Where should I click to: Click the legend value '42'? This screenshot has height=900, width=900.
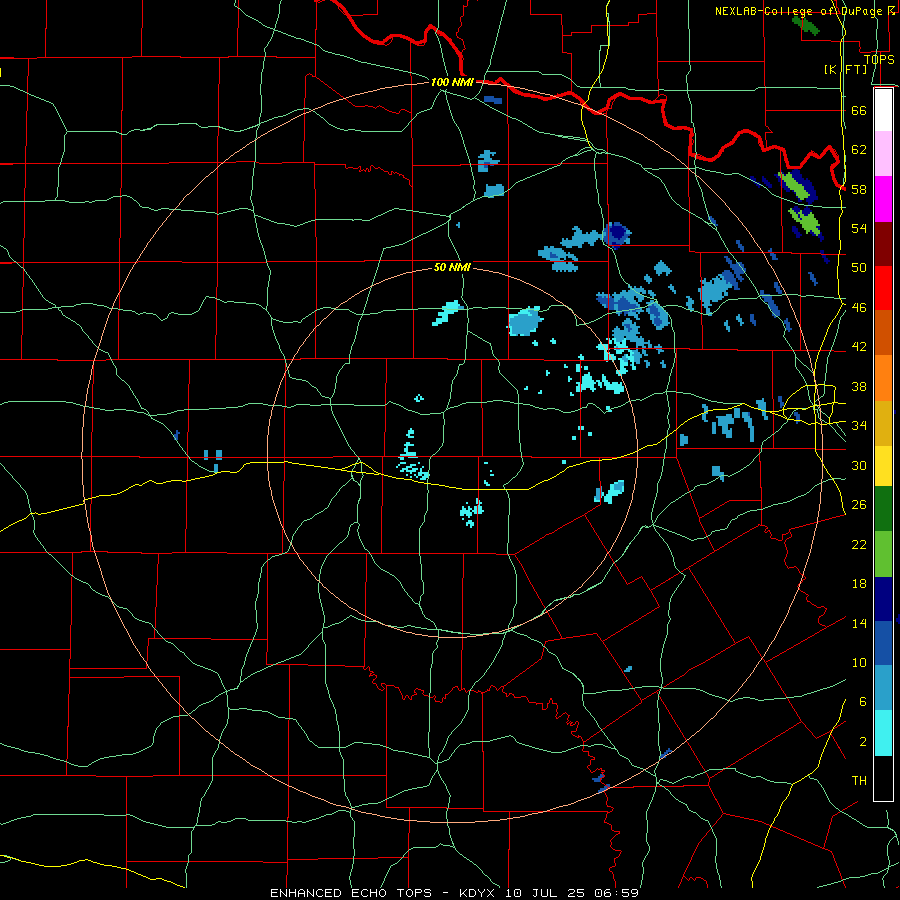coord(859,346)
